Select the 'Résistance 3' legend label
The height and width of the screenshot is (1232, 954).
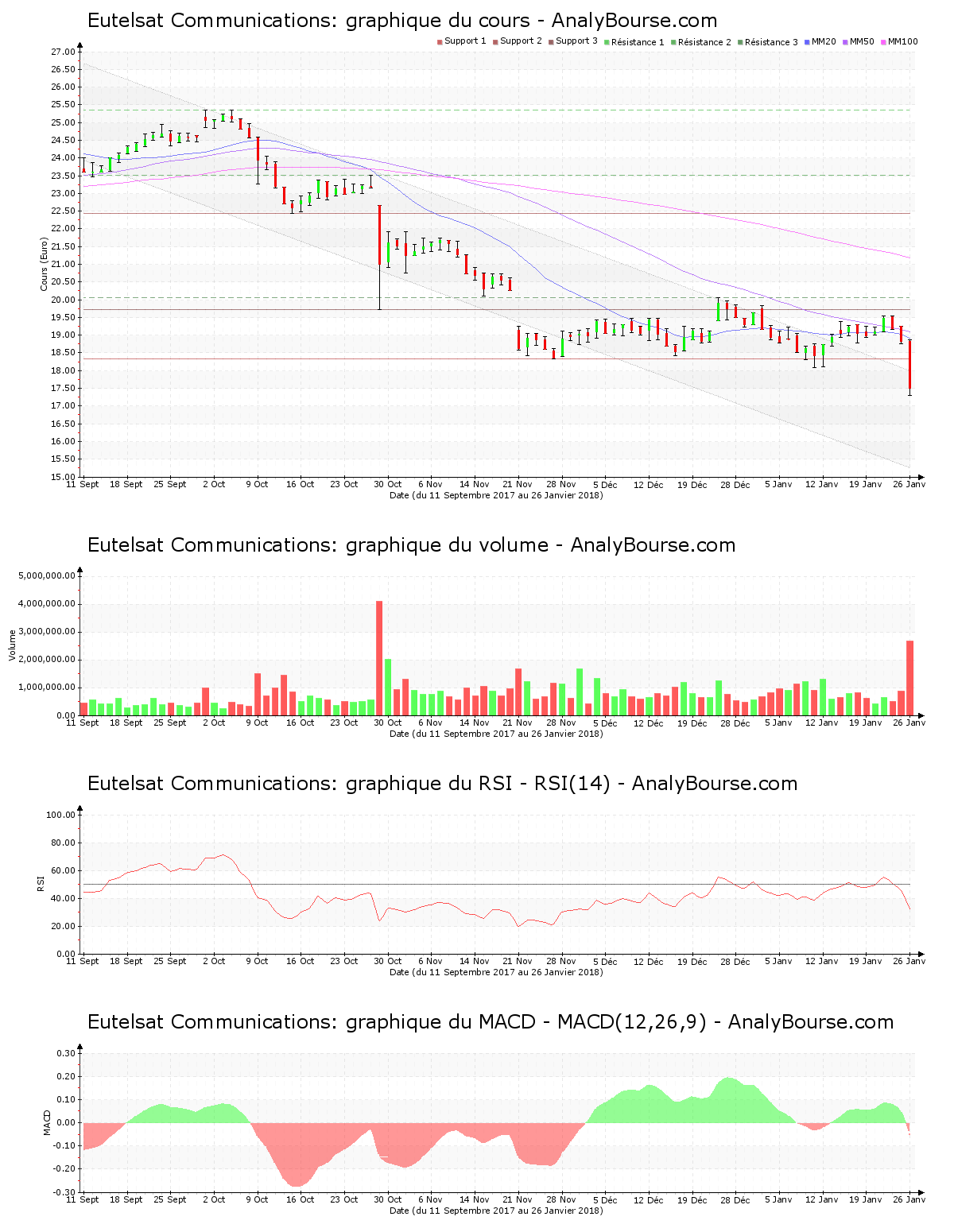click(x=771, y=42)
